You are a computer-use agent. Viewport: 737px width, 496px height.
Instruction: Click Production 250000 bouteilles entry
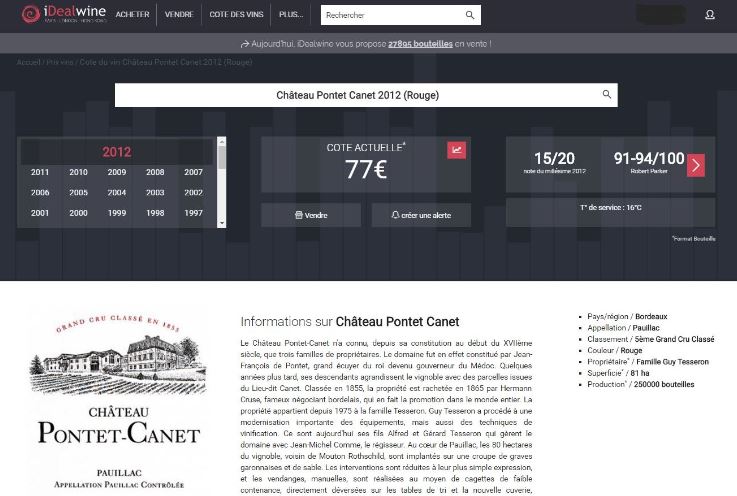pos(641,384)
